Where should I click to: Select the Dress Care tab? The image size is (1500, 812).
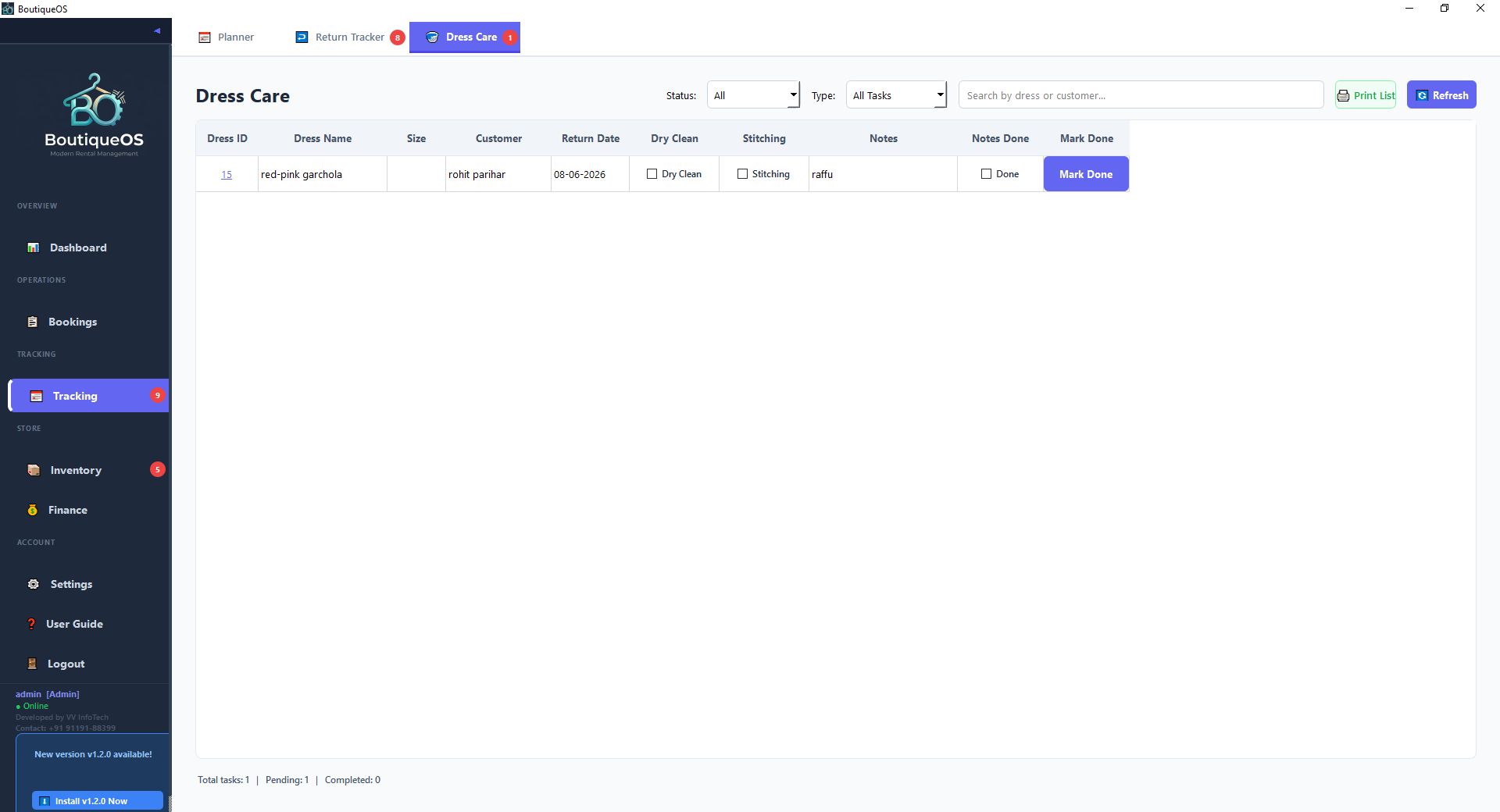[x=465, y=37]
